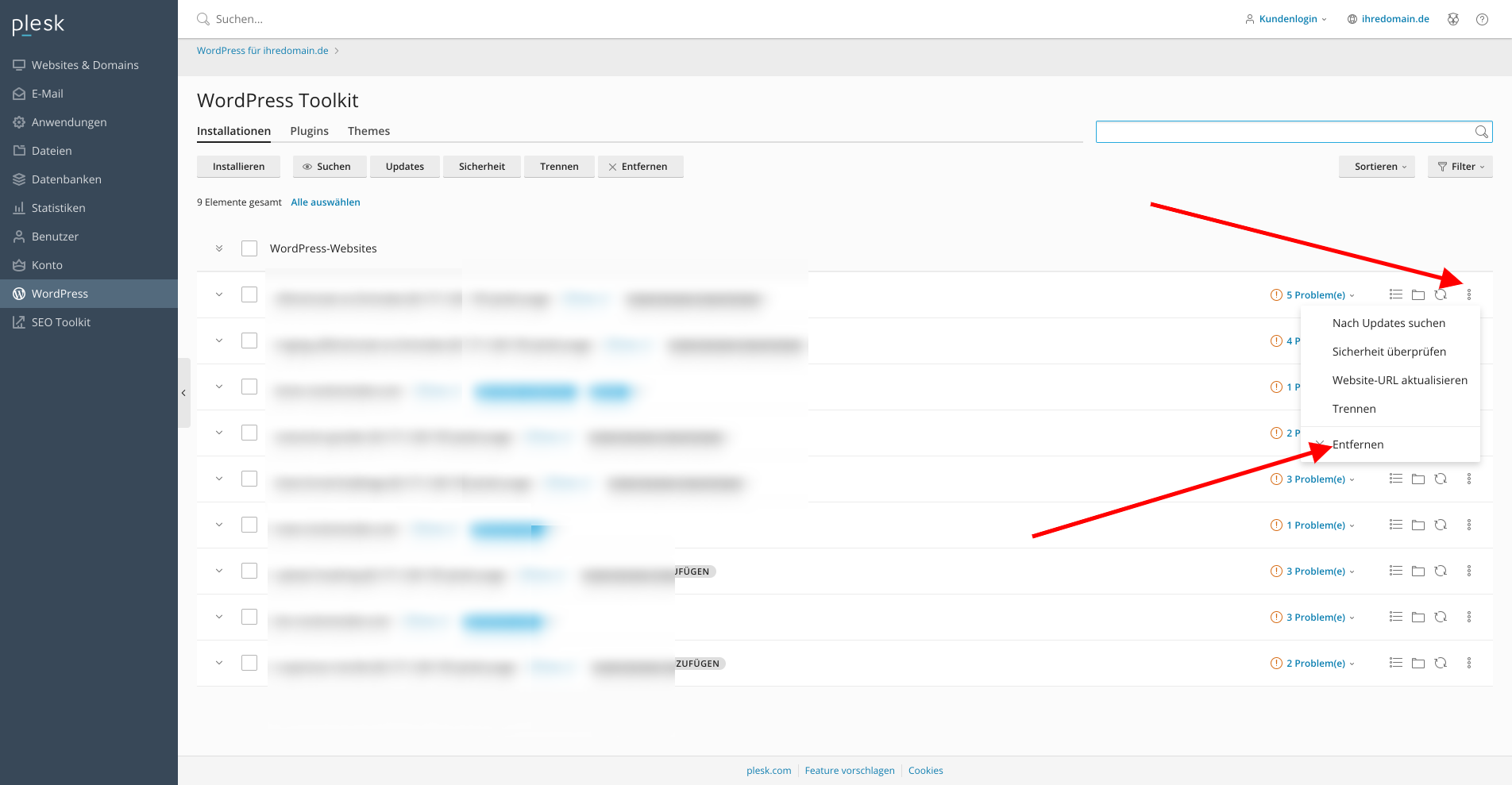Select the Installationen tab
Viewport: 1512px width, 785px height.
[233, 131]
